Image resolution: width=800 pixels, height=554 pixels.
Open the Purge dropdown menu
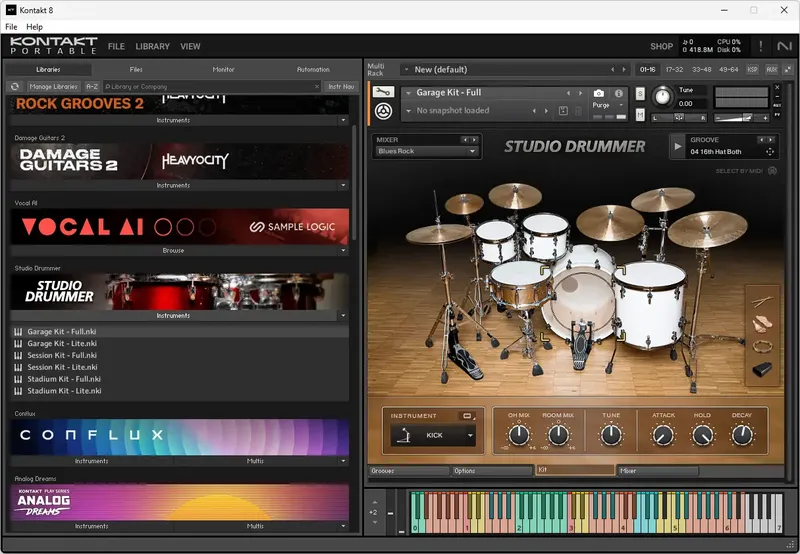tap(608, 105)
